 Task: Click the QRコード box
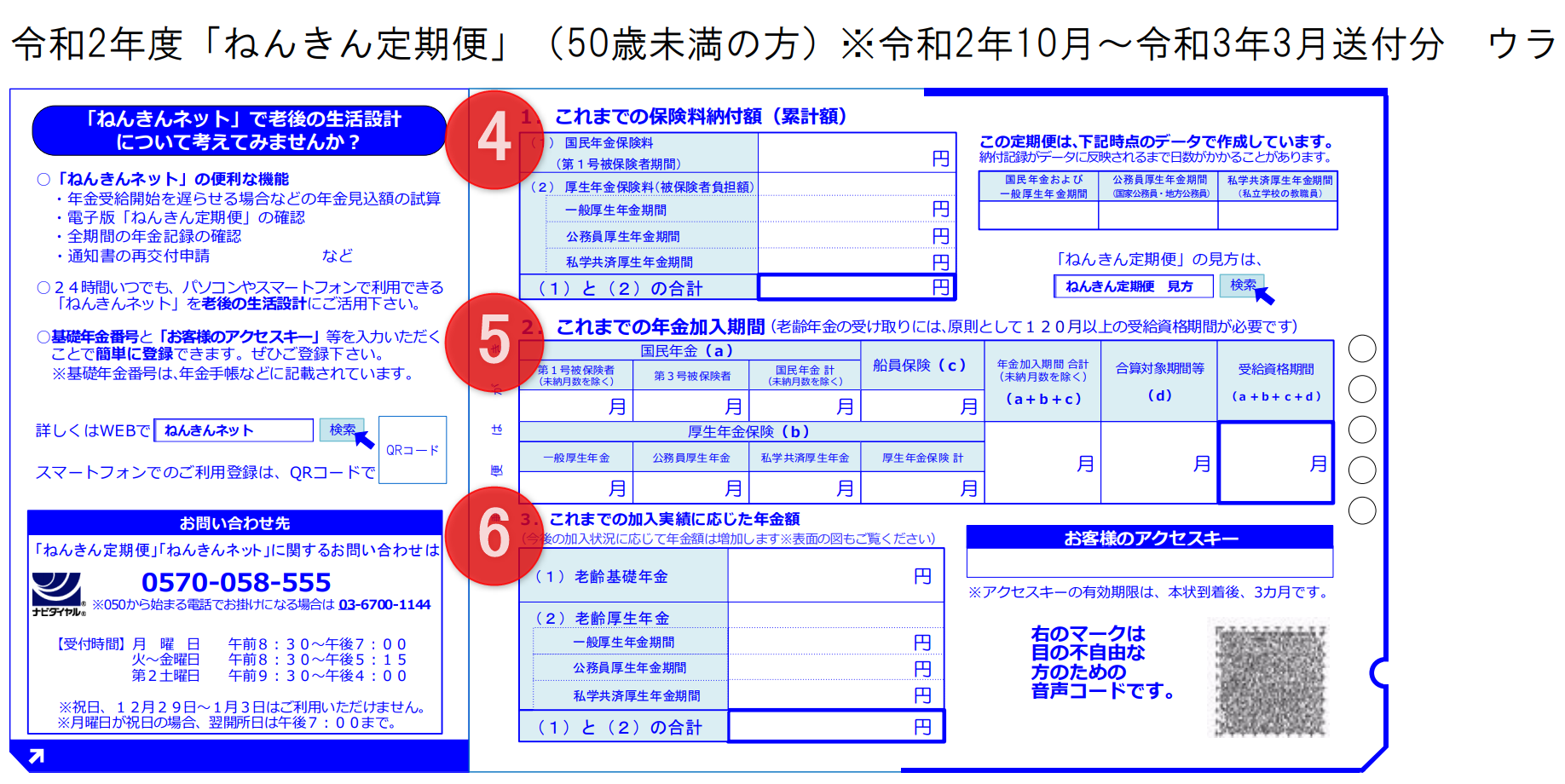pos(413,450)
